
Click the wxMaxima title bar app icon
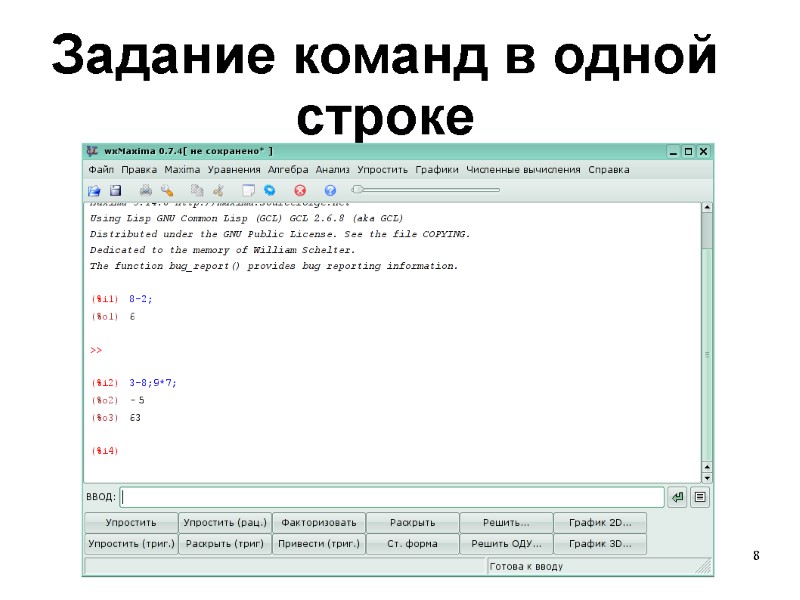tap(92, 151)
